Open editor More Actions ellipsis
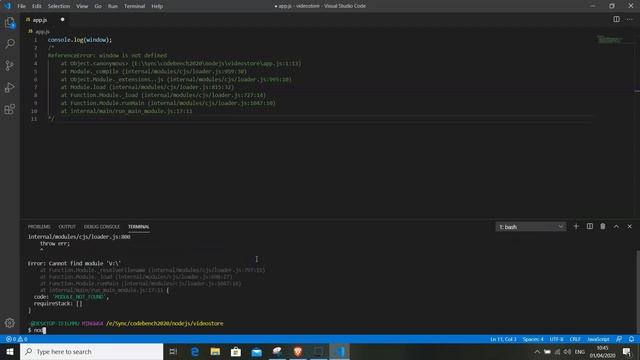 pyautogui.click(x=629, y=19)
